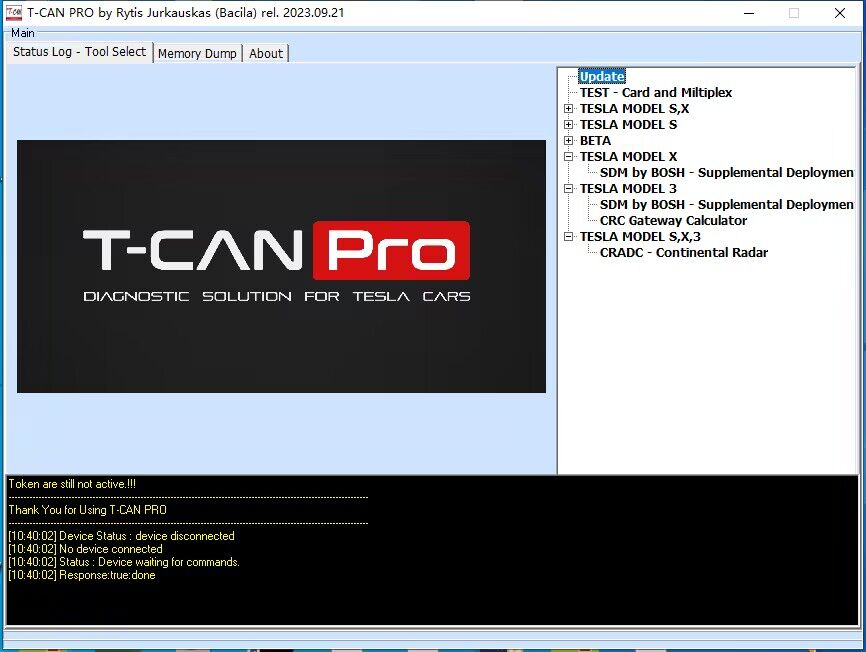Expand the BETA node
Viewport: 866px width, 652px height.
point(568,141)
